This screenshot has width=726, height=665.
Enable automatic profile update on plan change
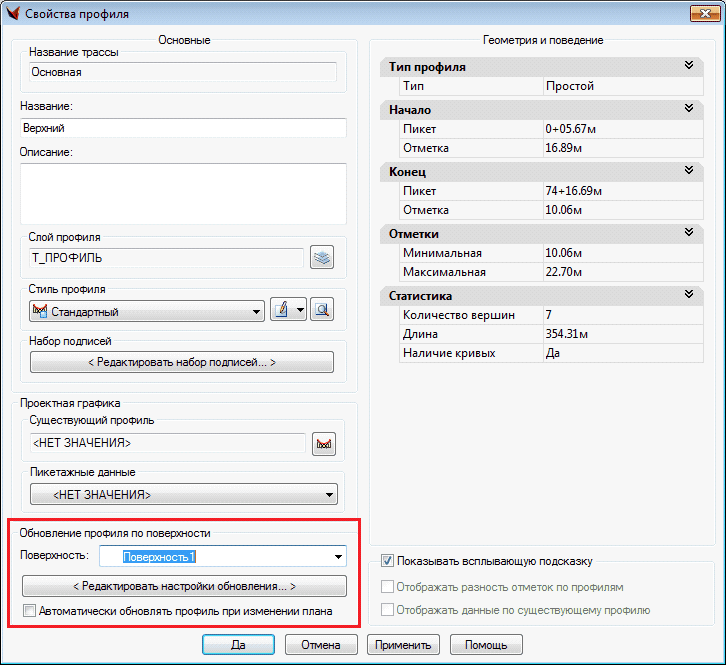pyautogui.click(x=29, y=610)
